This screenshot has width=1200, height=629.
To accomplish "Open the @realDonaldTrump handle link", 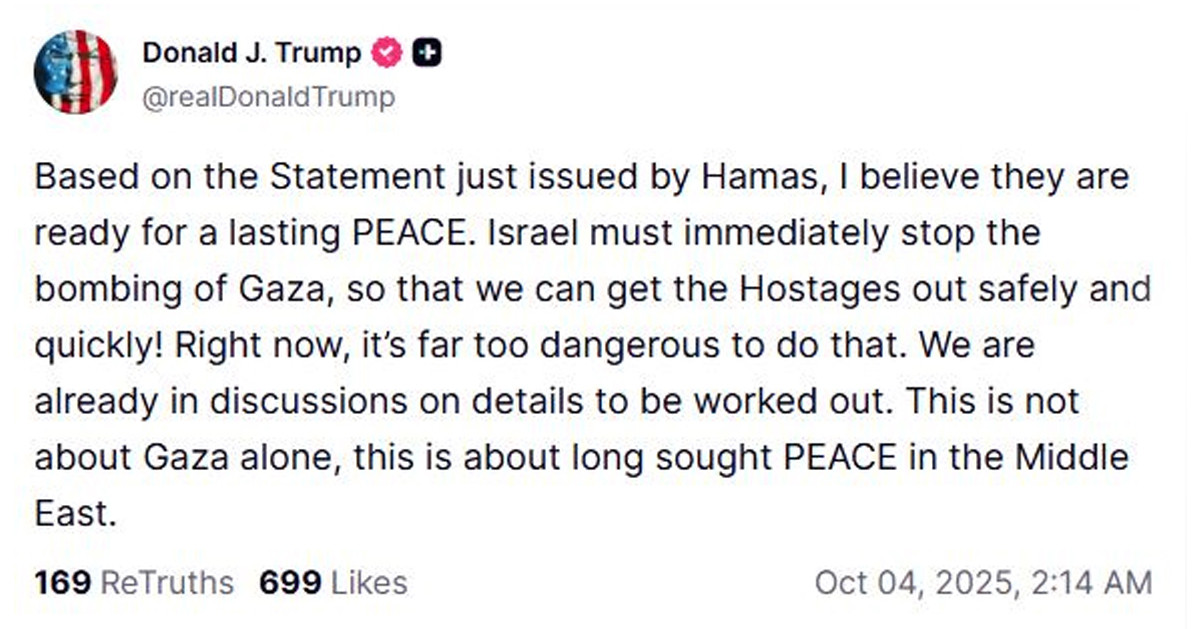I will [x=269, y=97].
